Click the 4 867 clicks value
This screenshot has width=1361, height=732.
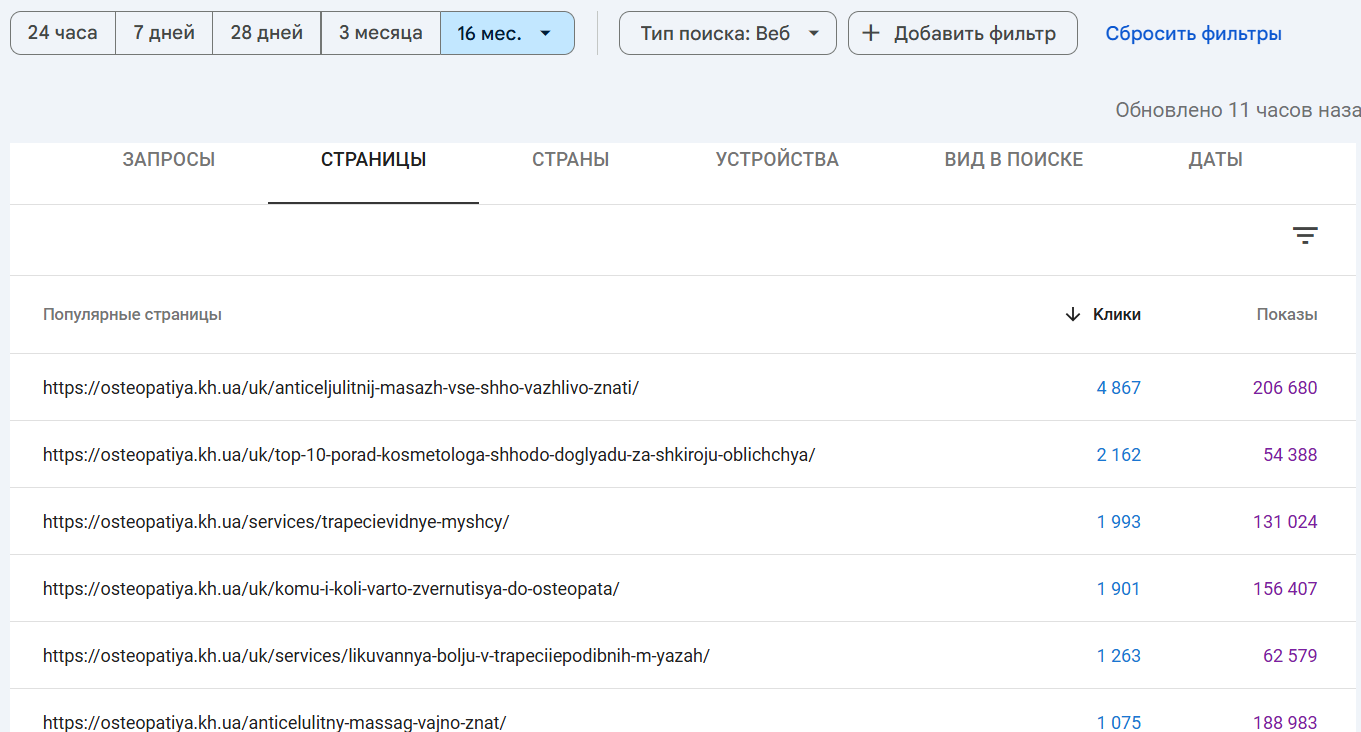click(1119, 388)
